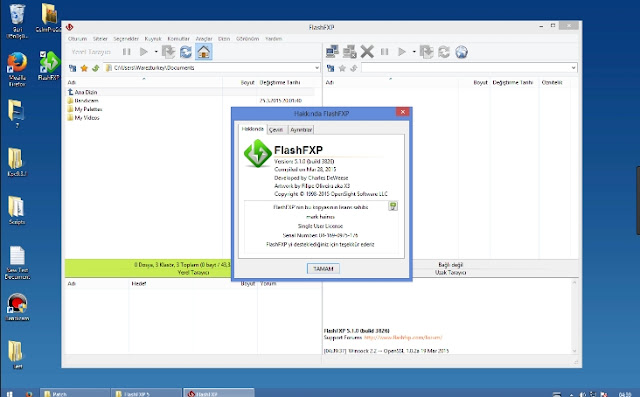Viewport: 640px width, 397px height.
Task: Click the TAMAM button
Action: pyautogui.click(x=323, y=268)
